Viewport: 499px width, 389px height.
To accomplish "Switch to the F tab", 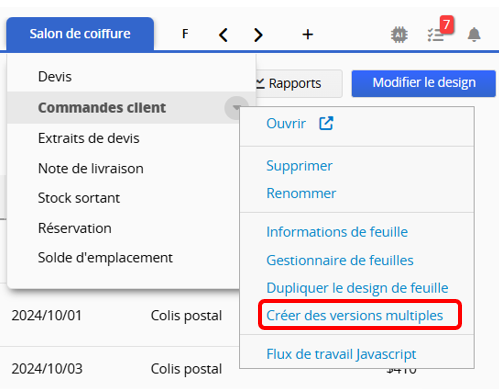I will point(185,34).
